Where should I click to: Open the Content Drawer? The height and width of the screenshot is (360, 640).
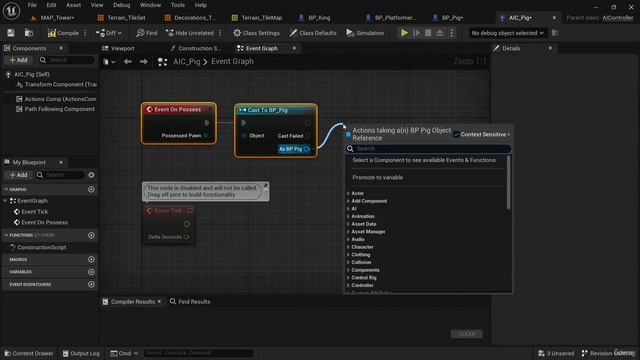[29, 353]
